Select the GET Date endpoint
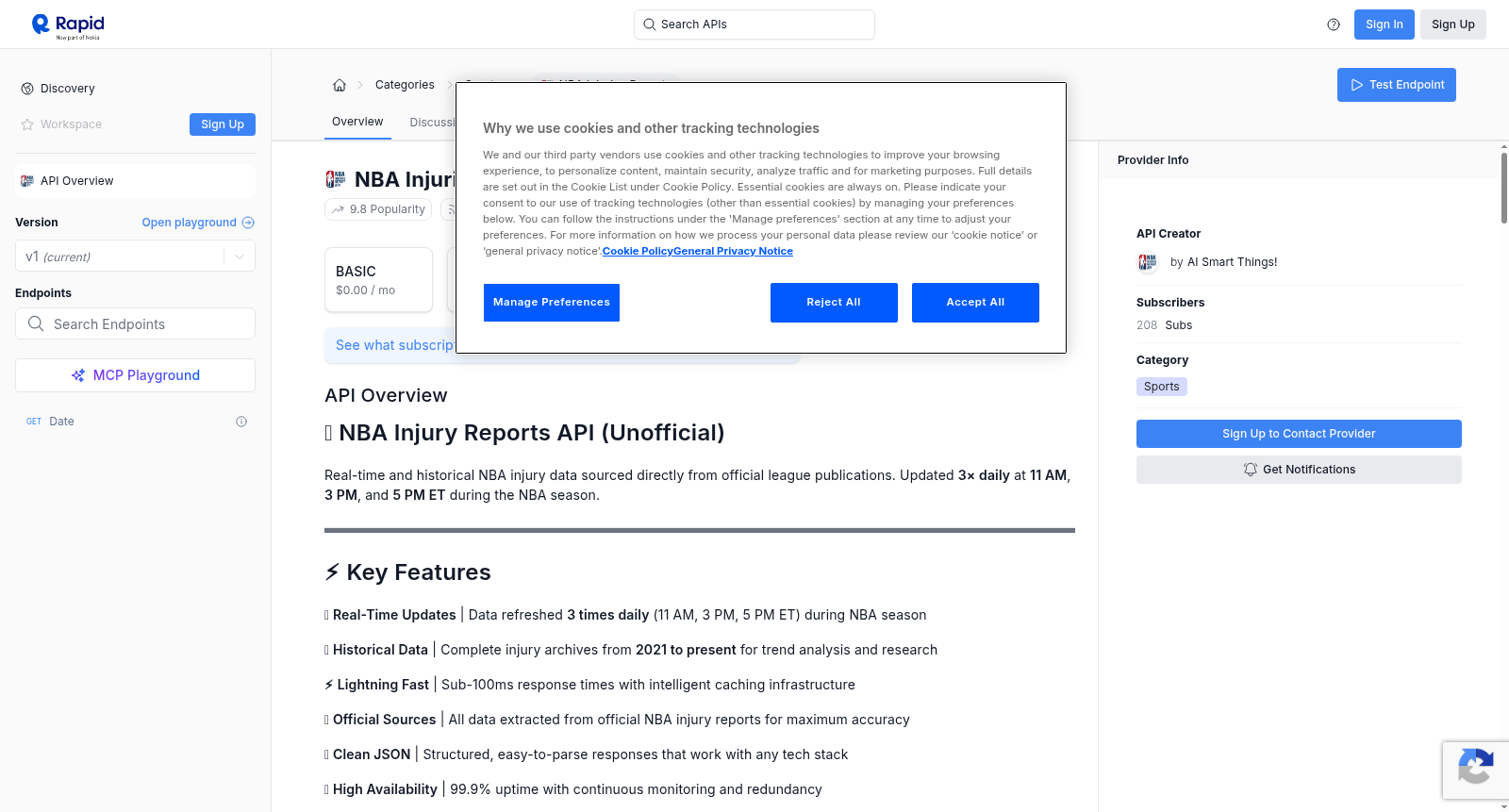Screen dimensions: 1509x812 point(135,422)
